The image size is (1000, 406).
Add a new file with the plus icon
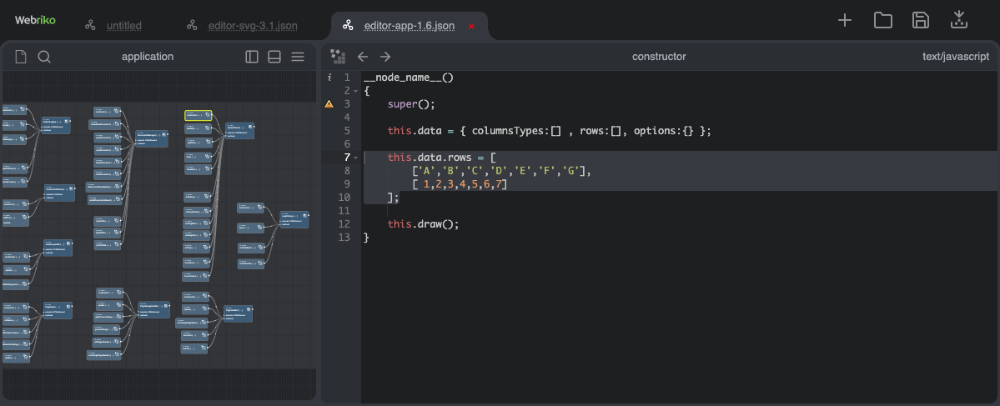coord(845,20)
